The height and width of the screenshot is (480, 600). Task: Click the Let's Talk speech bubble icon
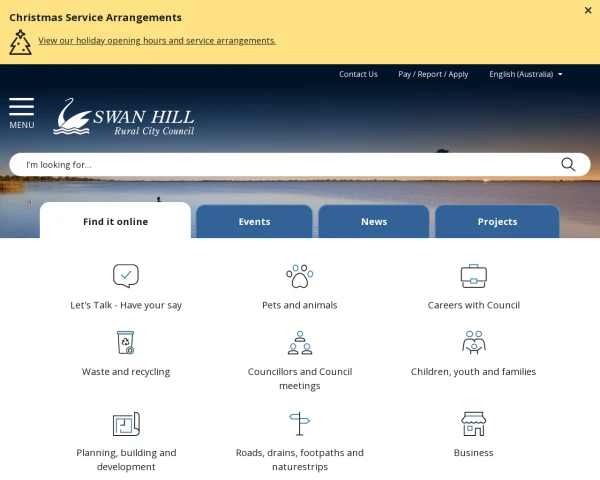[126, 276]
